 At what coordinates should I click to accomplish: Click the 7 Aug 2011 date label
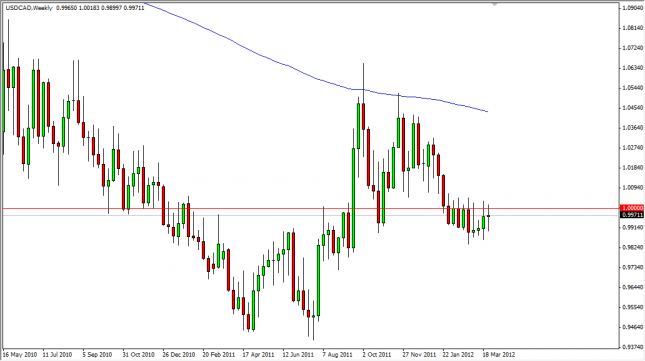point(337,354)
